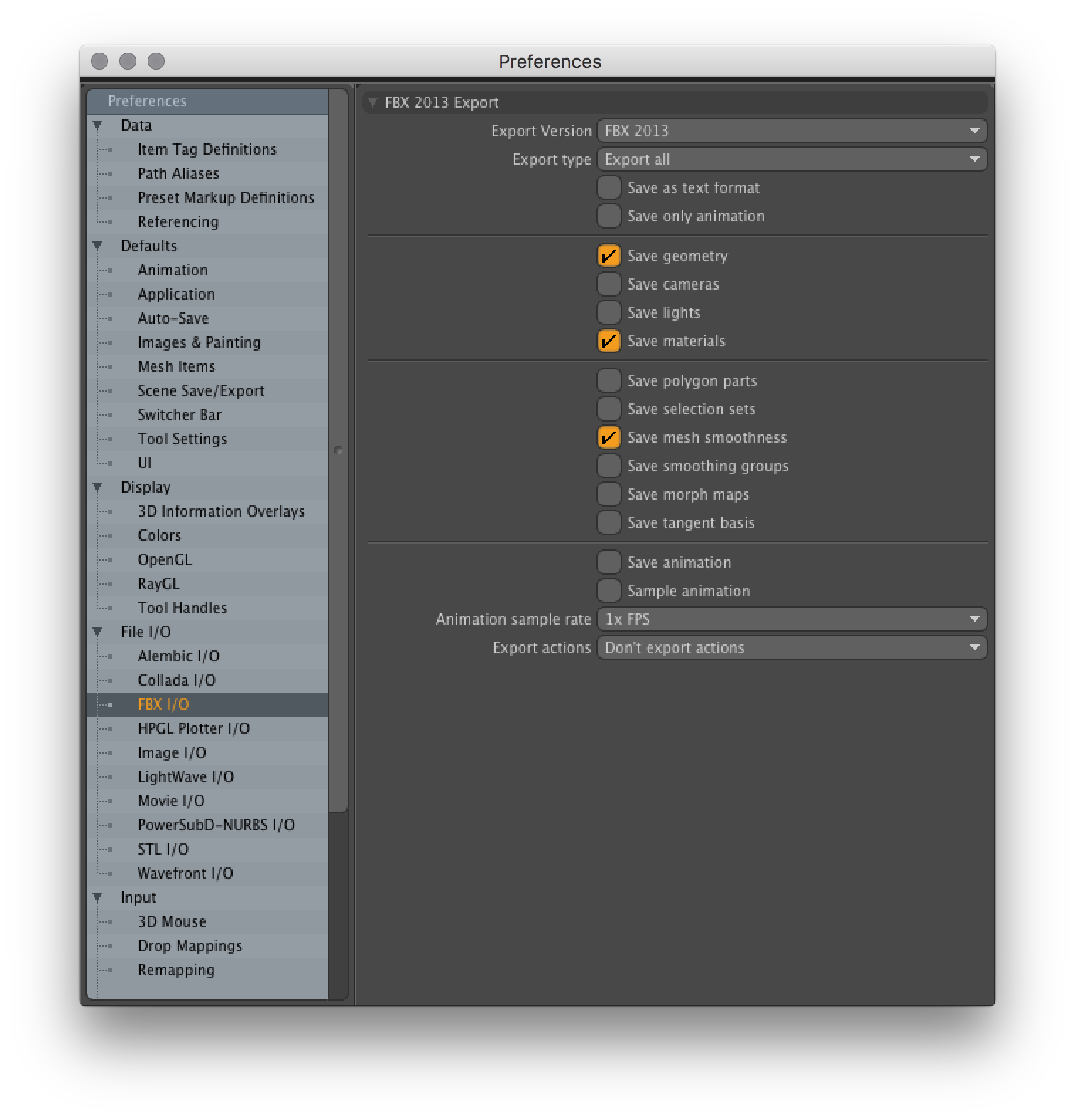Select Image I/O preferences

point(207,753)
